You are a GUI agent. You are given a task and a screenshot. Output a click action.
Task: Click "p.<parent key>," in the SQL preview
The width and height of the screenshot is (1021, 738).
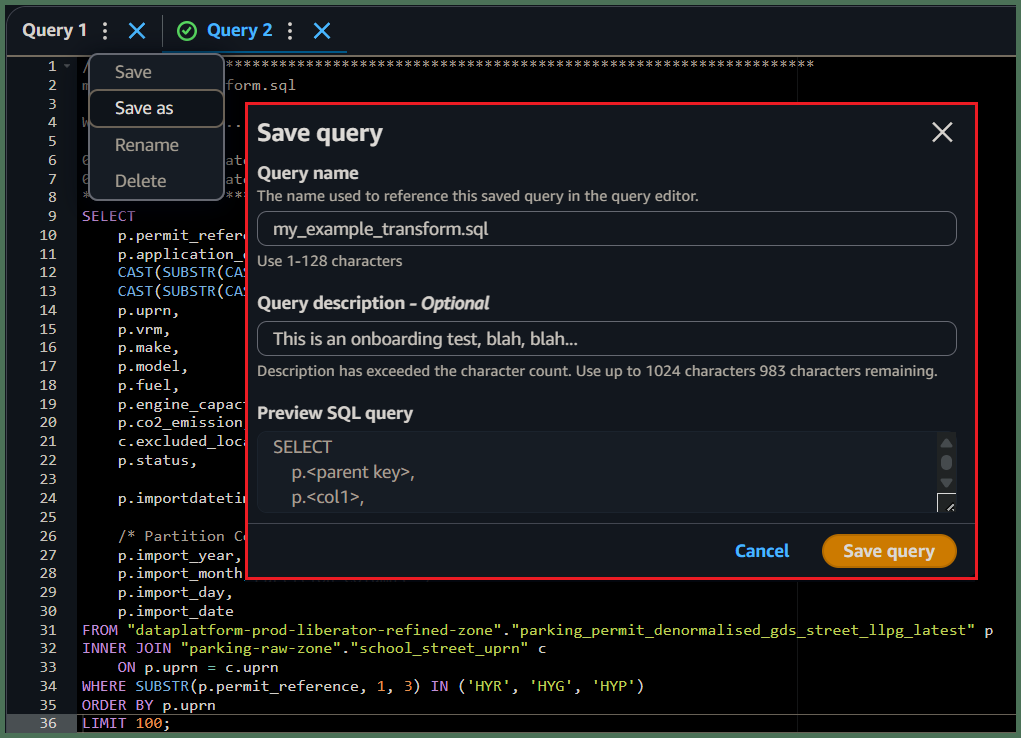353,472
